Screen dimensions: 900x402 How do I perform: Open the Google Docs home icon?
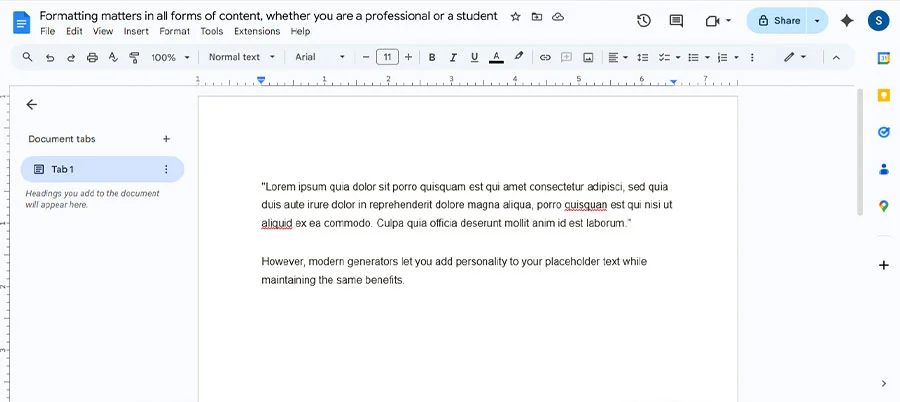pos(21,23)
